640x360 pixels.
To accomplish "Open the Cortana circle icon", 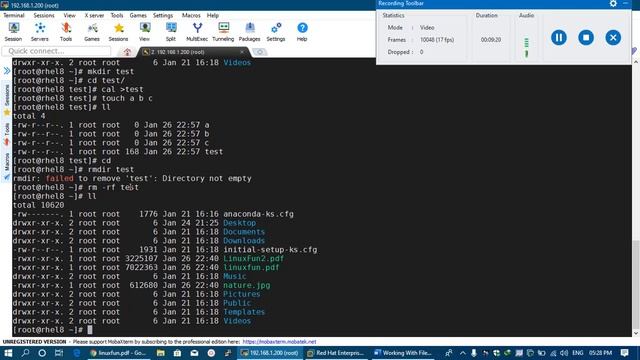I will pos(42,353).
